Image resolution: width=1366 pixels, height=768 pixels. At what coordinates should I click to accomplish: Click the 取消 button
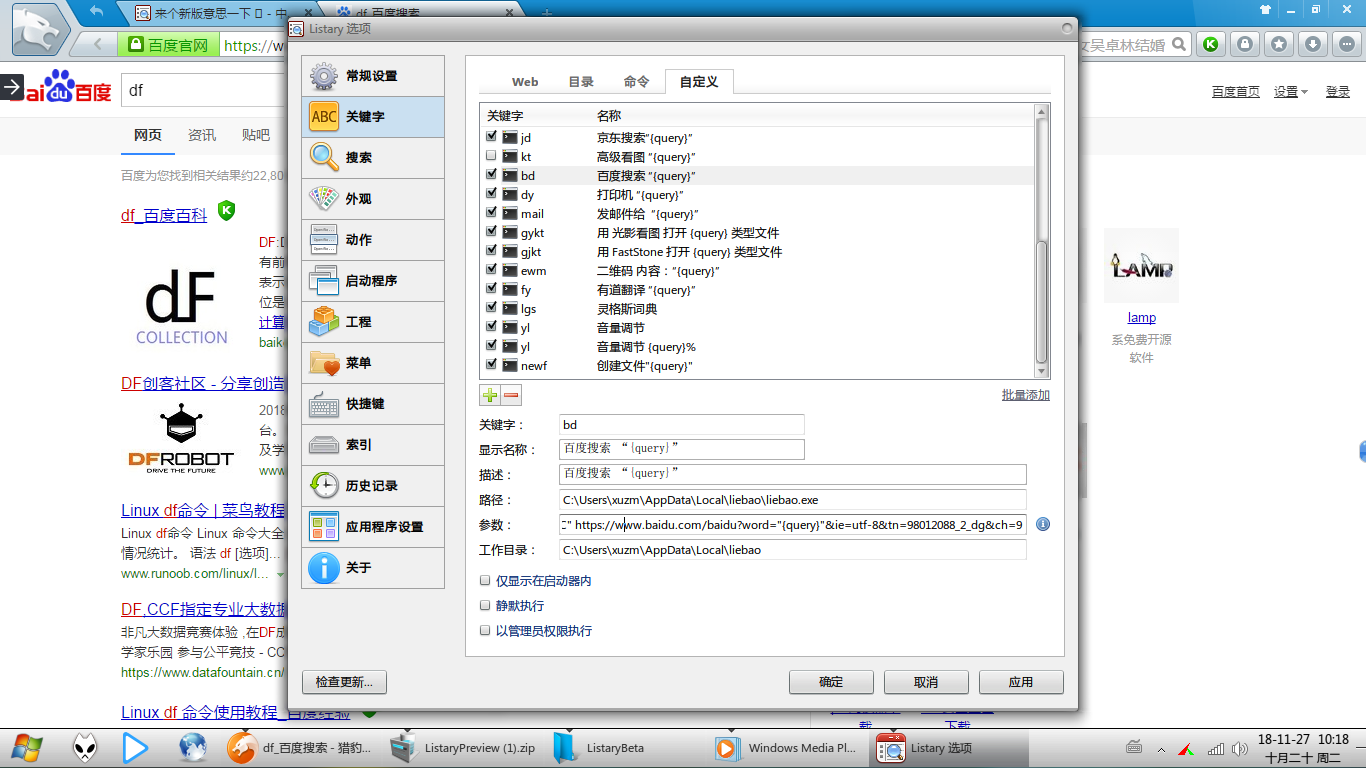(x=926, y=682)
